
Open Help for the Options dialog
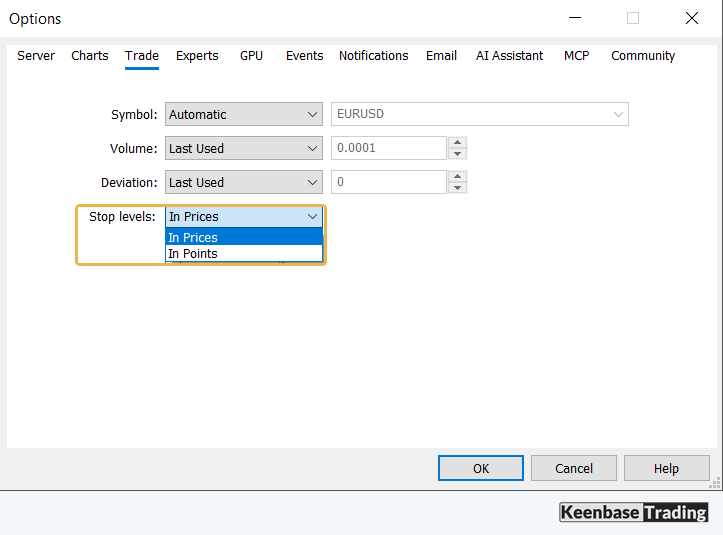(666, 468)
